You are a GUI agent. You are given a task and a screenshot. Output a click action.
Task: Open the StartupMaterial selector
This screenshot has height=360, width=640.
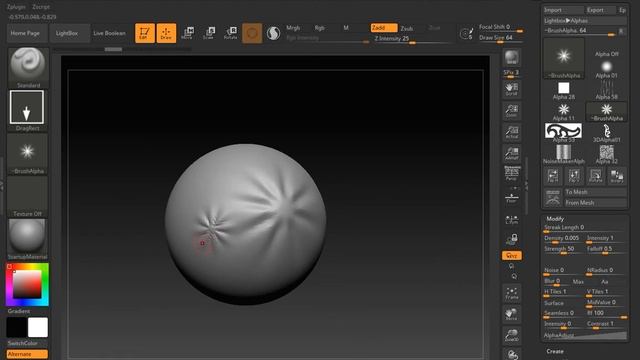point(28,239)
